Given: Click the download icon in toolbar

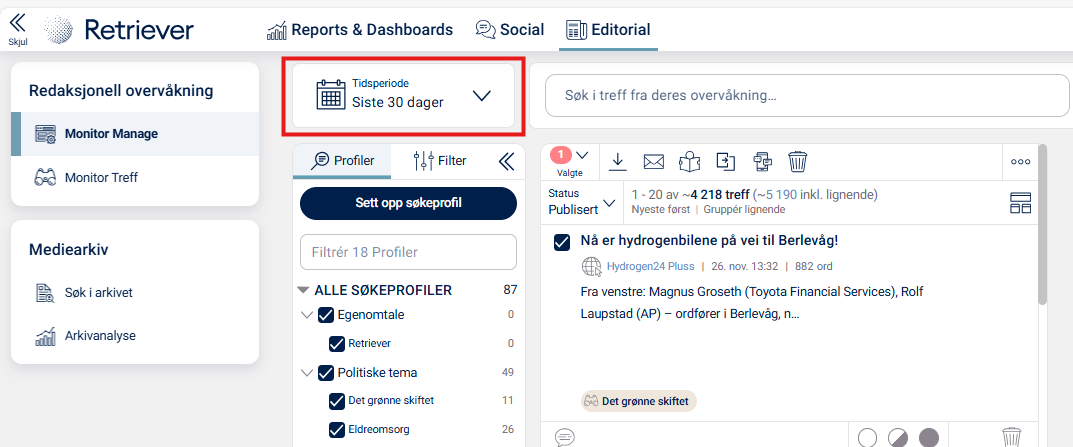Looking at the screenshot, I should click(x=618, y=162).
